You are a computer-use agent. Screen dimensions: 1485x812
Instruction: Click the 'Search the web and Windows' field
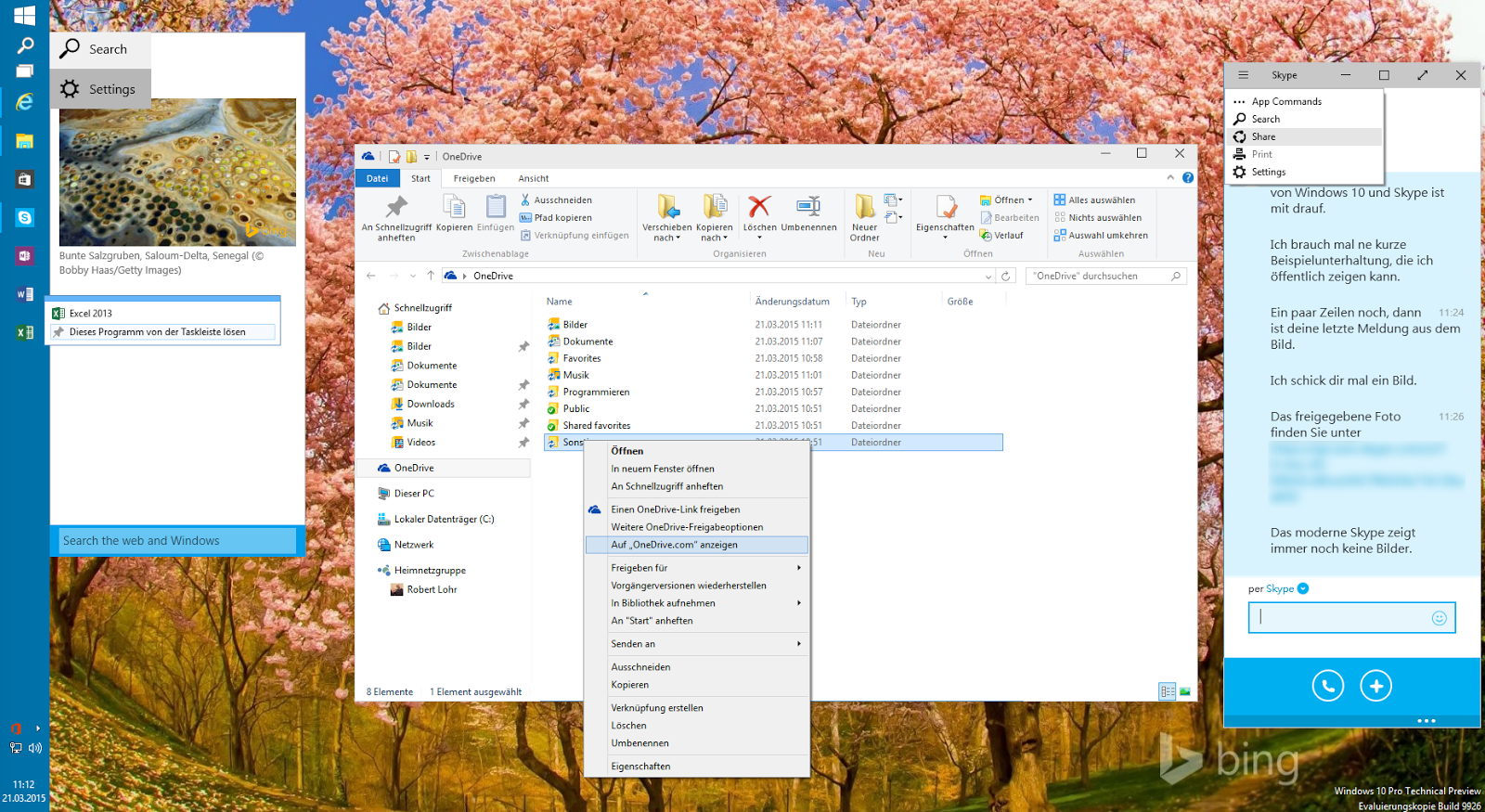(176, 541)
